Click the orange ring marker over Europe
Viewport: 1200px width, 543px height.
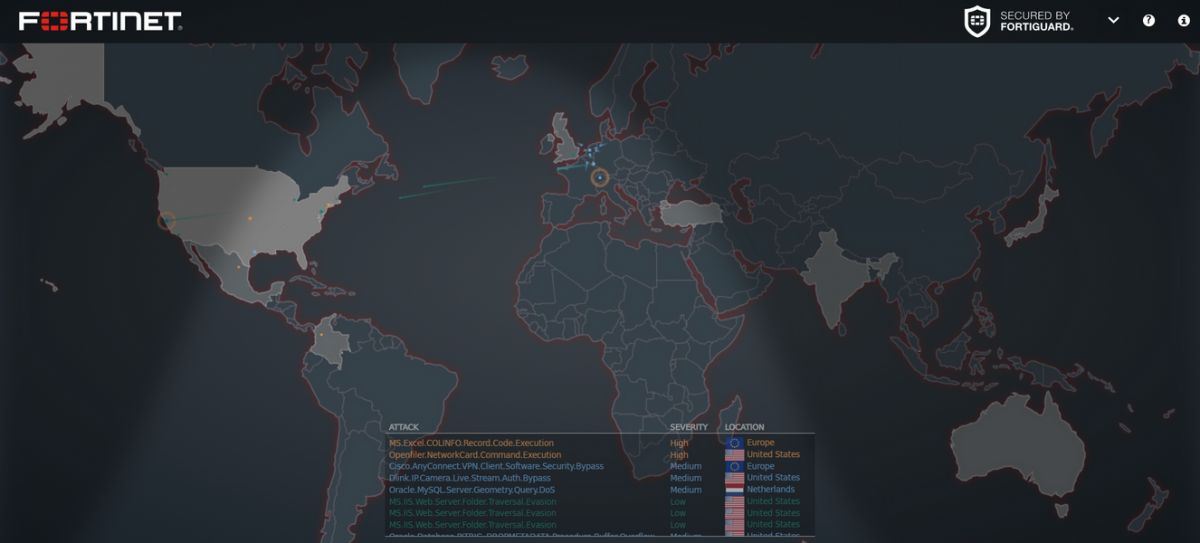coord(600,178)
